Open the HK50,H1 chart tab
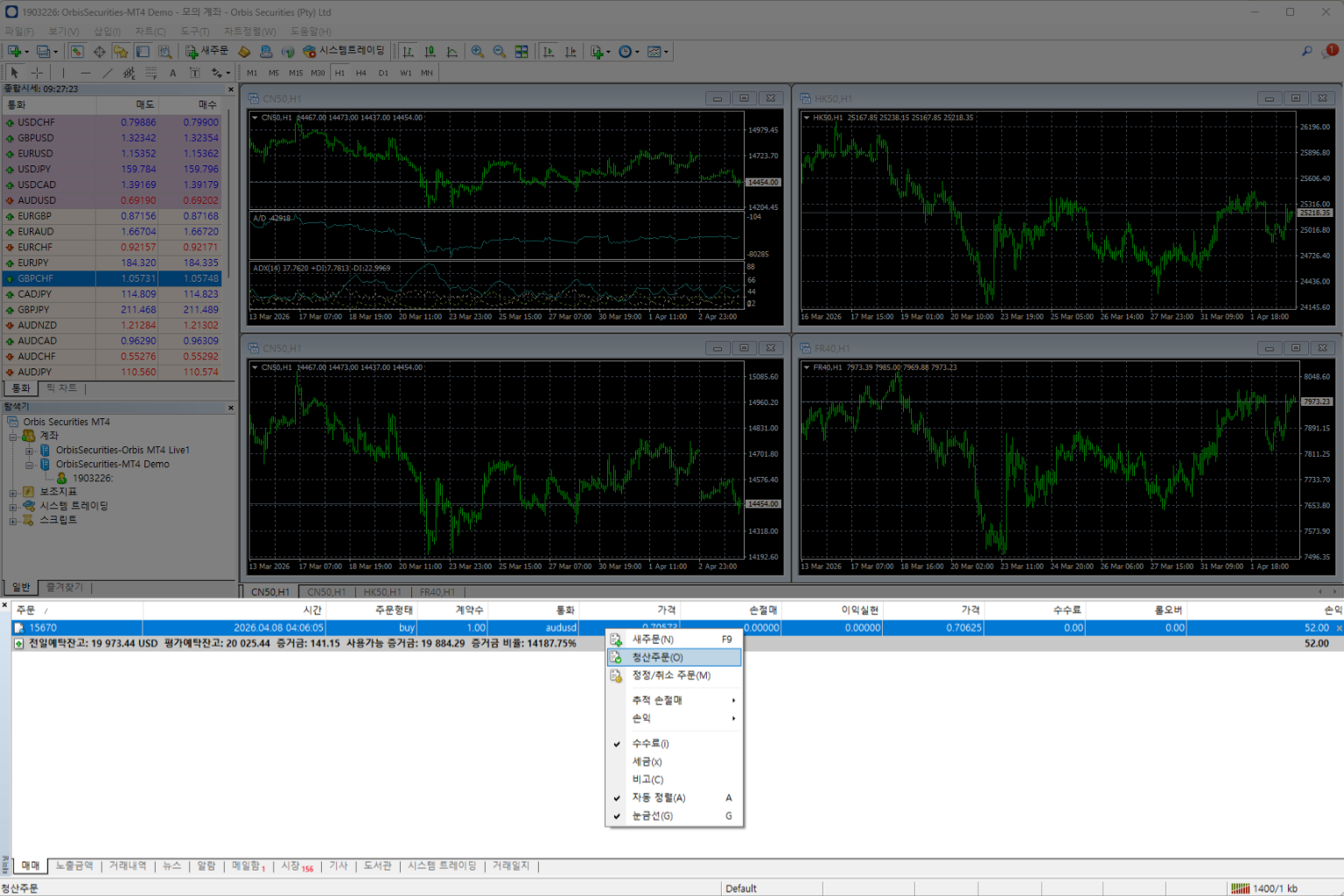 [382, 592]
